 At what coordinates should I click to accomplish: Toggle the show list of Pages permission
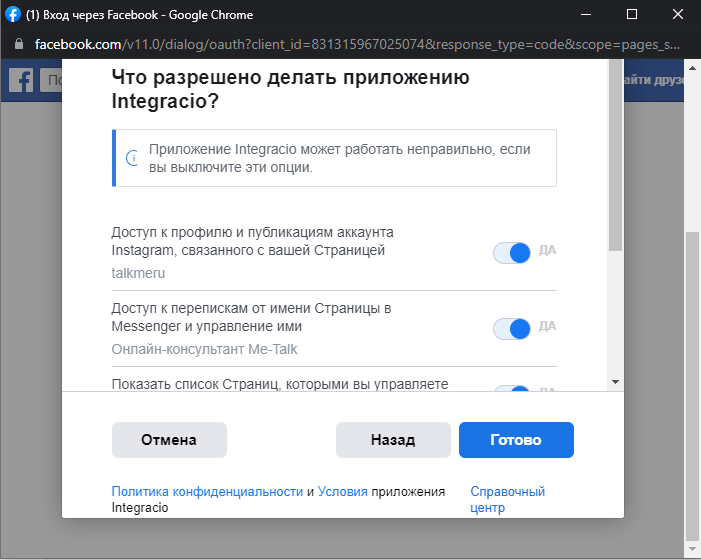coord(512,388)
